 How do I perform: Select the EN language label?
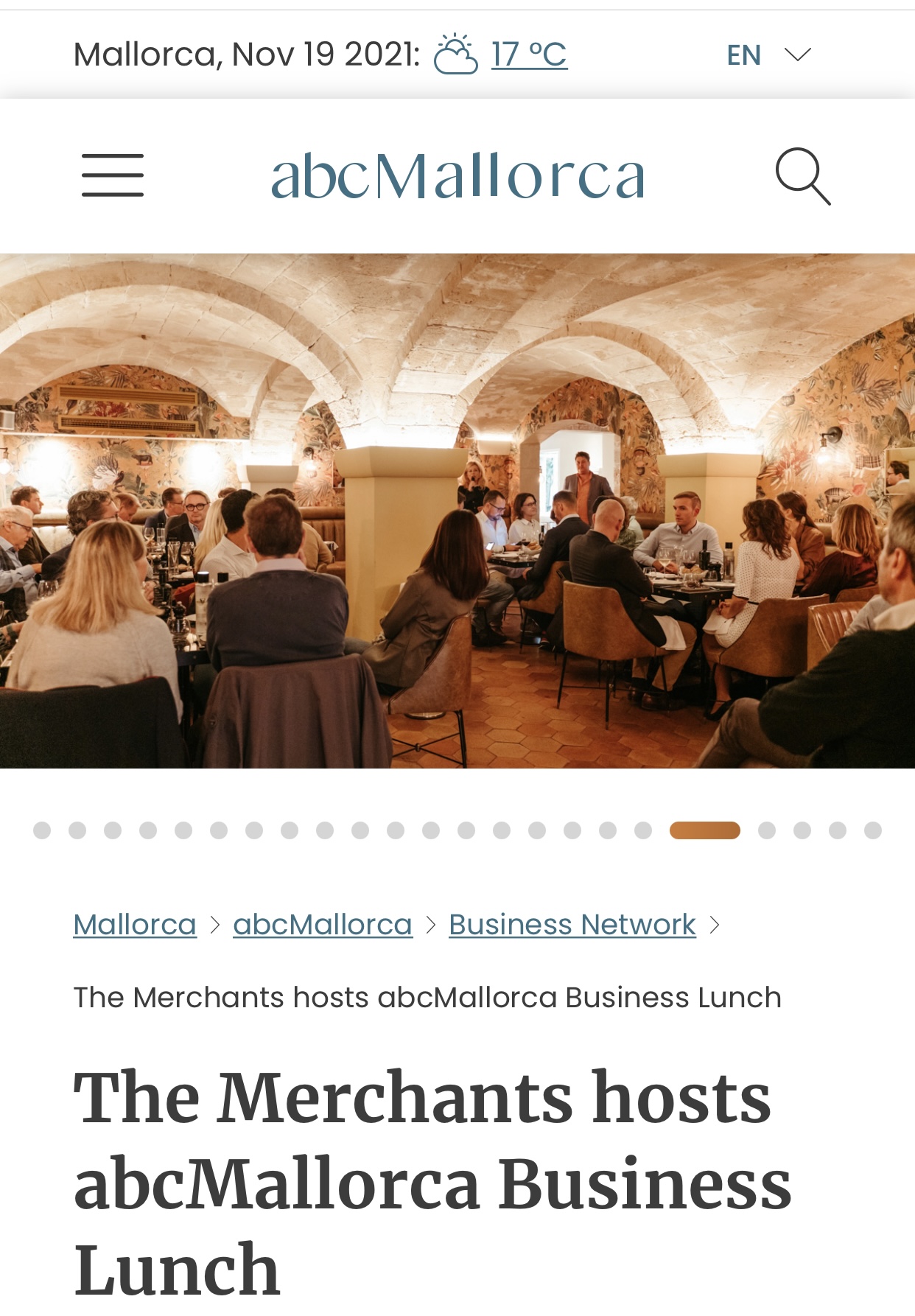click(743, 55)
